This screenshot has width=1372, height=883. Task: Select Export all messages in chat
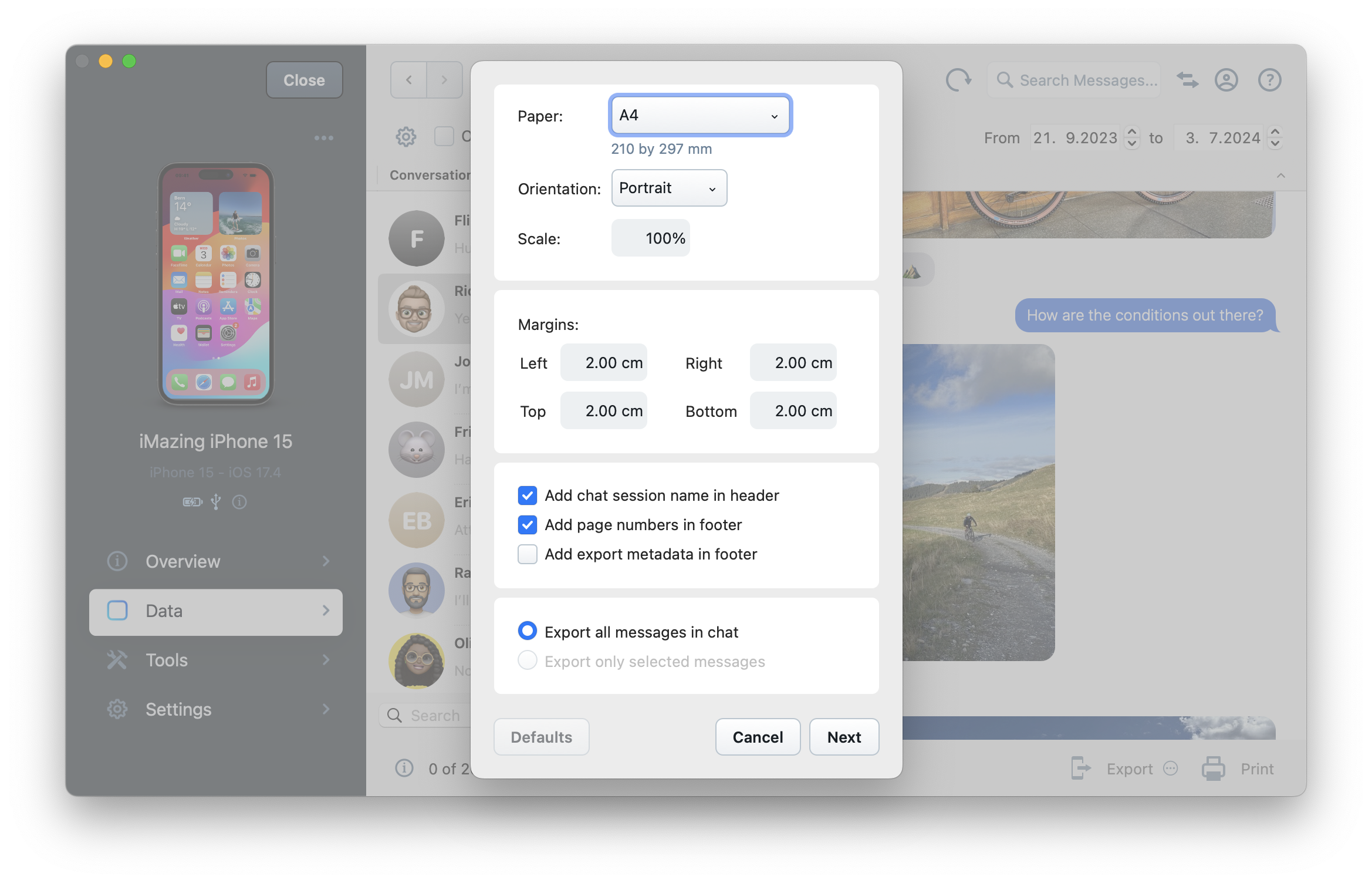(x=527, y=631)
